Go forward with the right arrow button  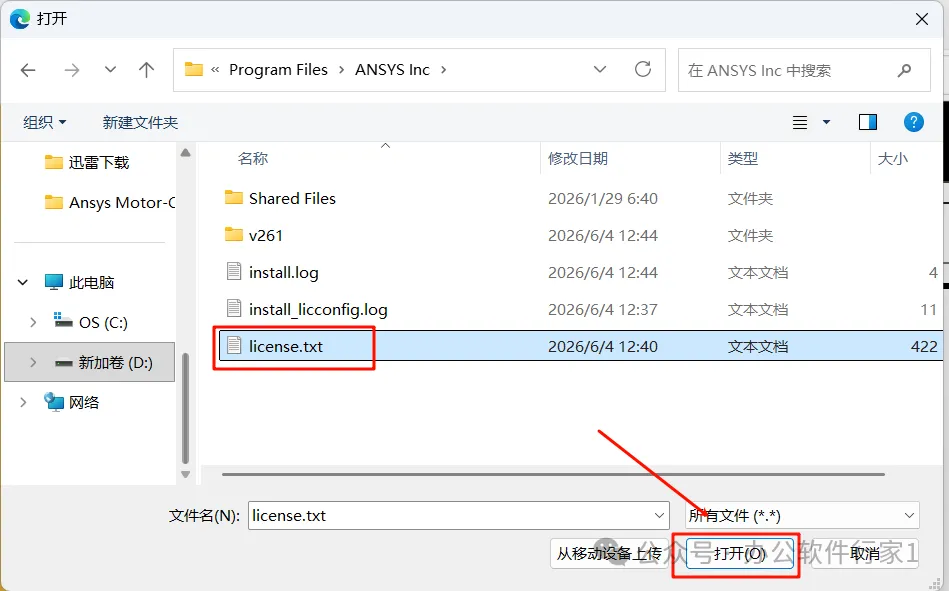[71, 70]
